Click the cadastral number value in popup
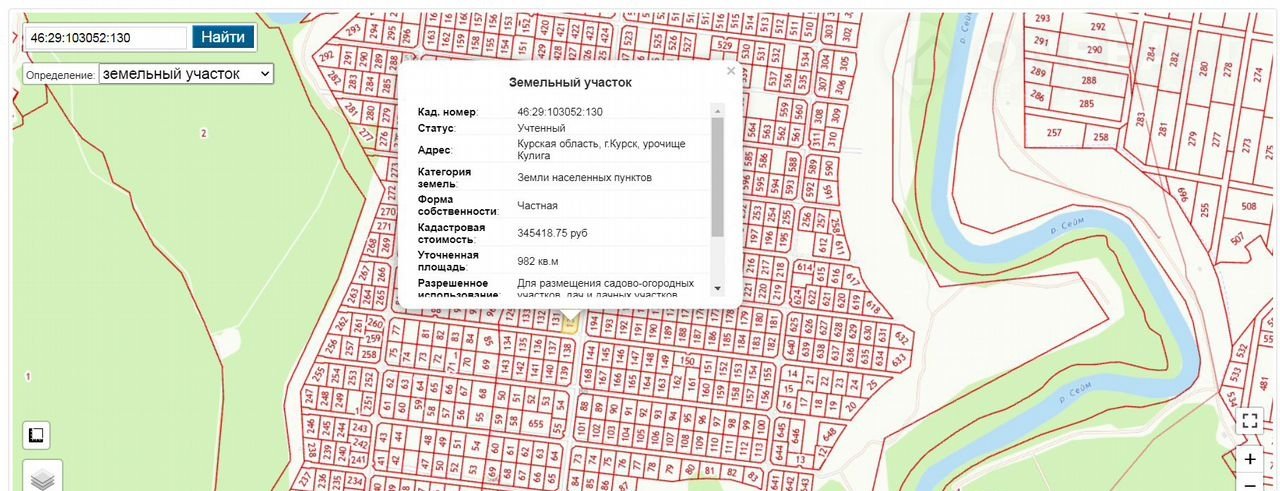The height and width of the screenshot is (491, 1280). pyautogui.click(x=559, y=111)
